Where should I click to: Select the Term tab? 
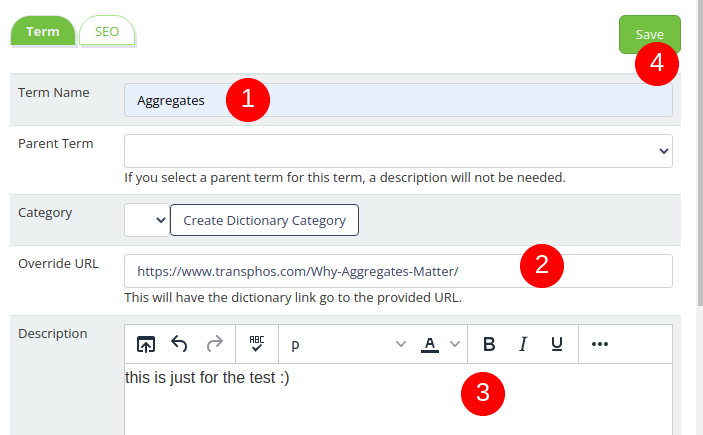[x=43, y=31]
